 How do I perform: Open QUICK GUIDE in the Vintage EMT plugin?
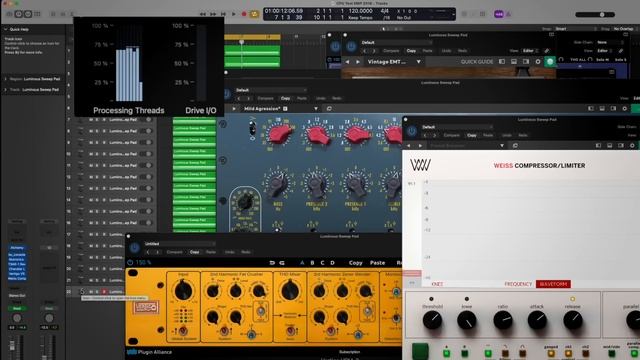point(477,62)
